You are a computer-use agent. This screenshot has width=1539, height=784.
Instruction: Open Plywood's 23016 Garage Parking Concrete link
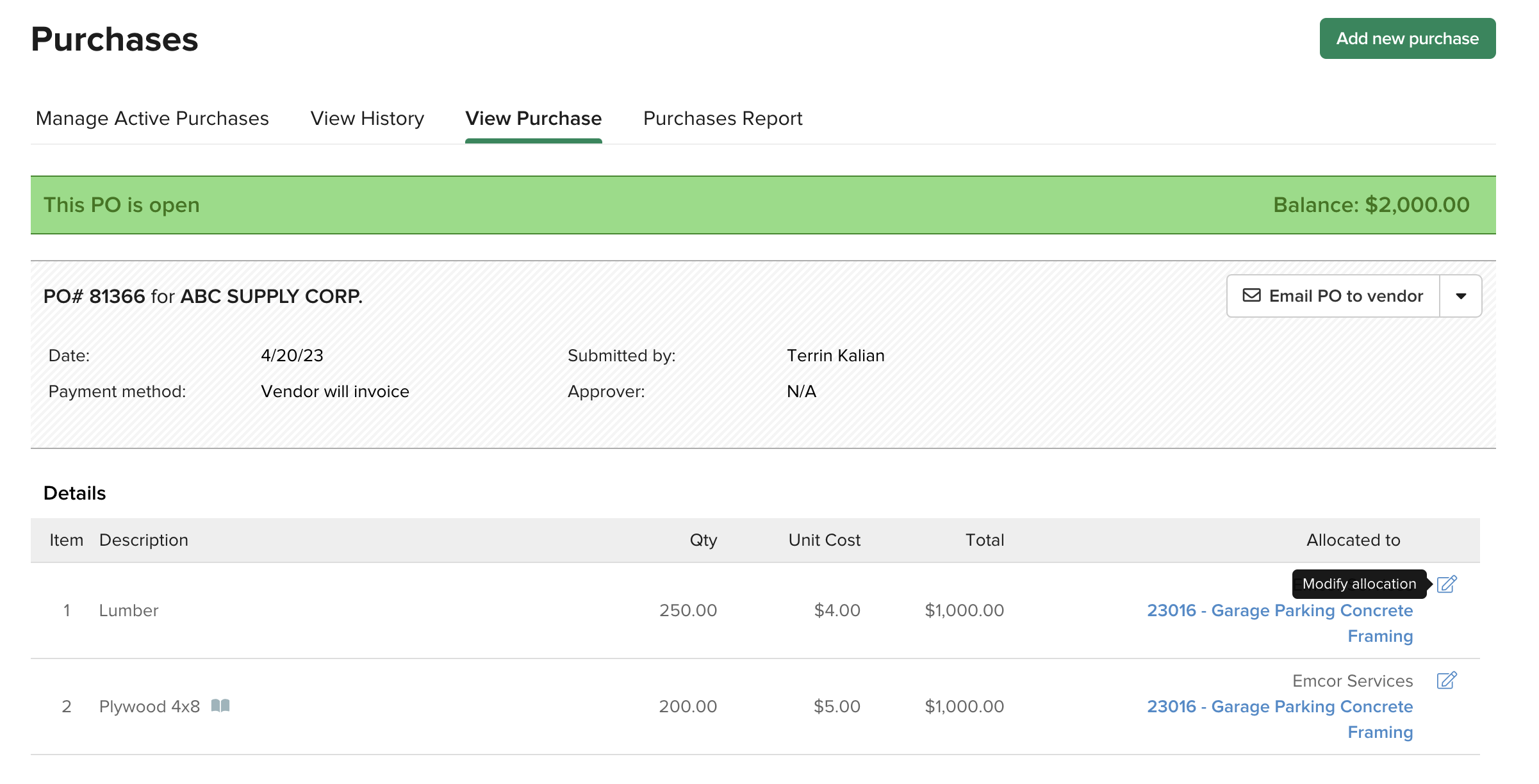tap(1280, 706)
